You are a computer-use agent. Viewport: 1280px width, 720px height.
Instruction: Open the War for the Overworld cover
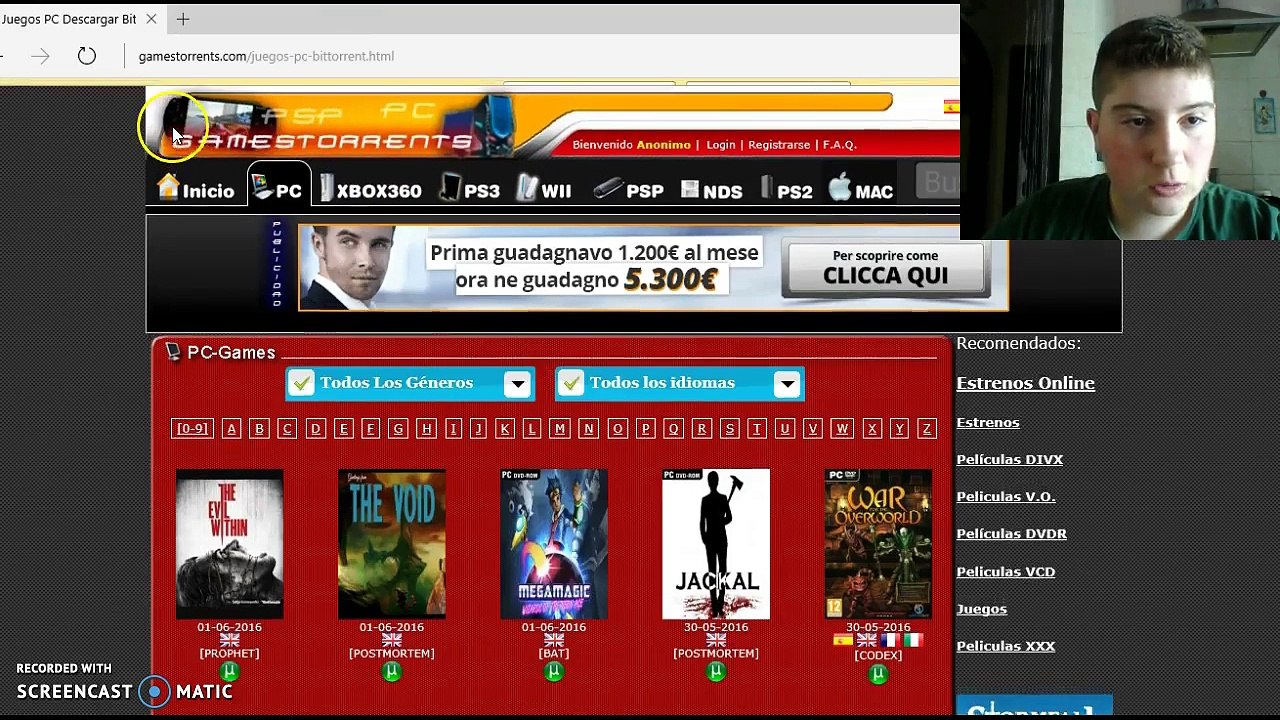point(878,544)
